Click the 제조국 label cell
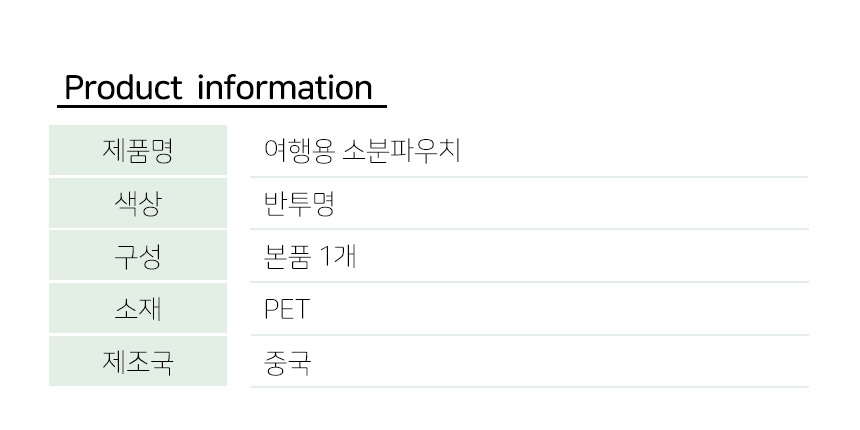Screen dimensions: 860x430 coord(138,362)
